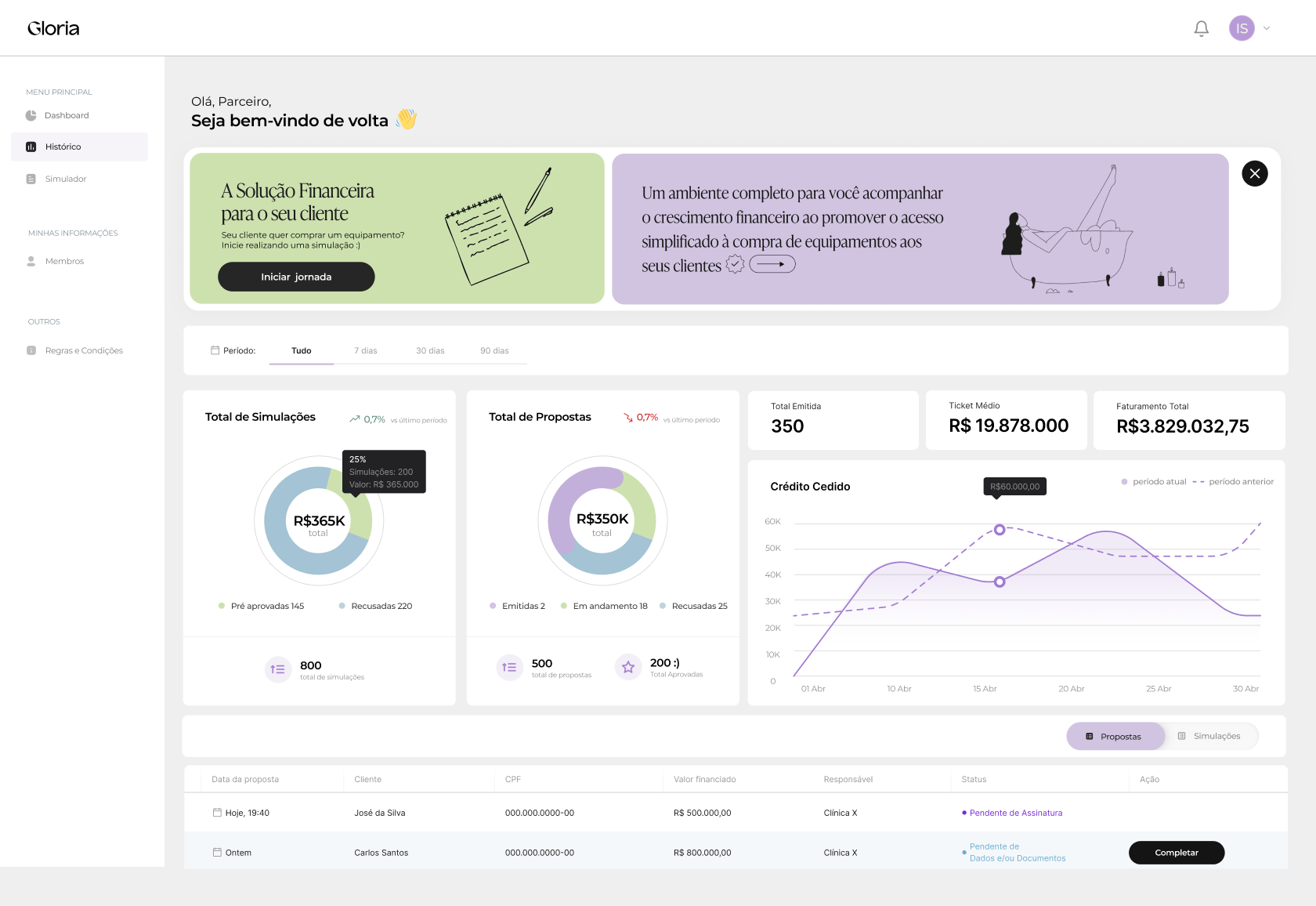Viewport: 1316px width, 906px height.
Task: Open Pendente de Dados e/ou Documentos status
Action: [1018, 852]
